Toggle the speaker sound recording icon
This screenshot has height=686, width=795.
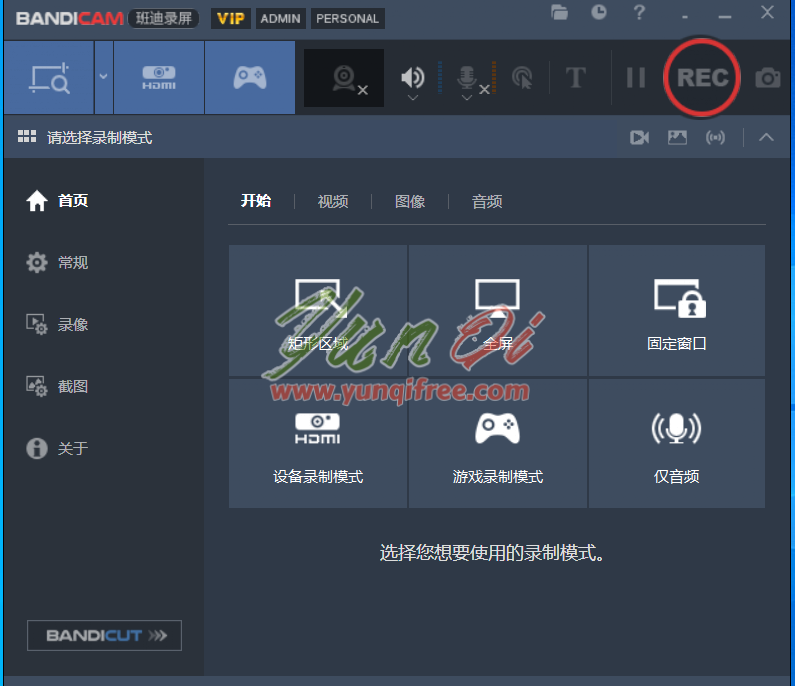click(x=413, y=77)
